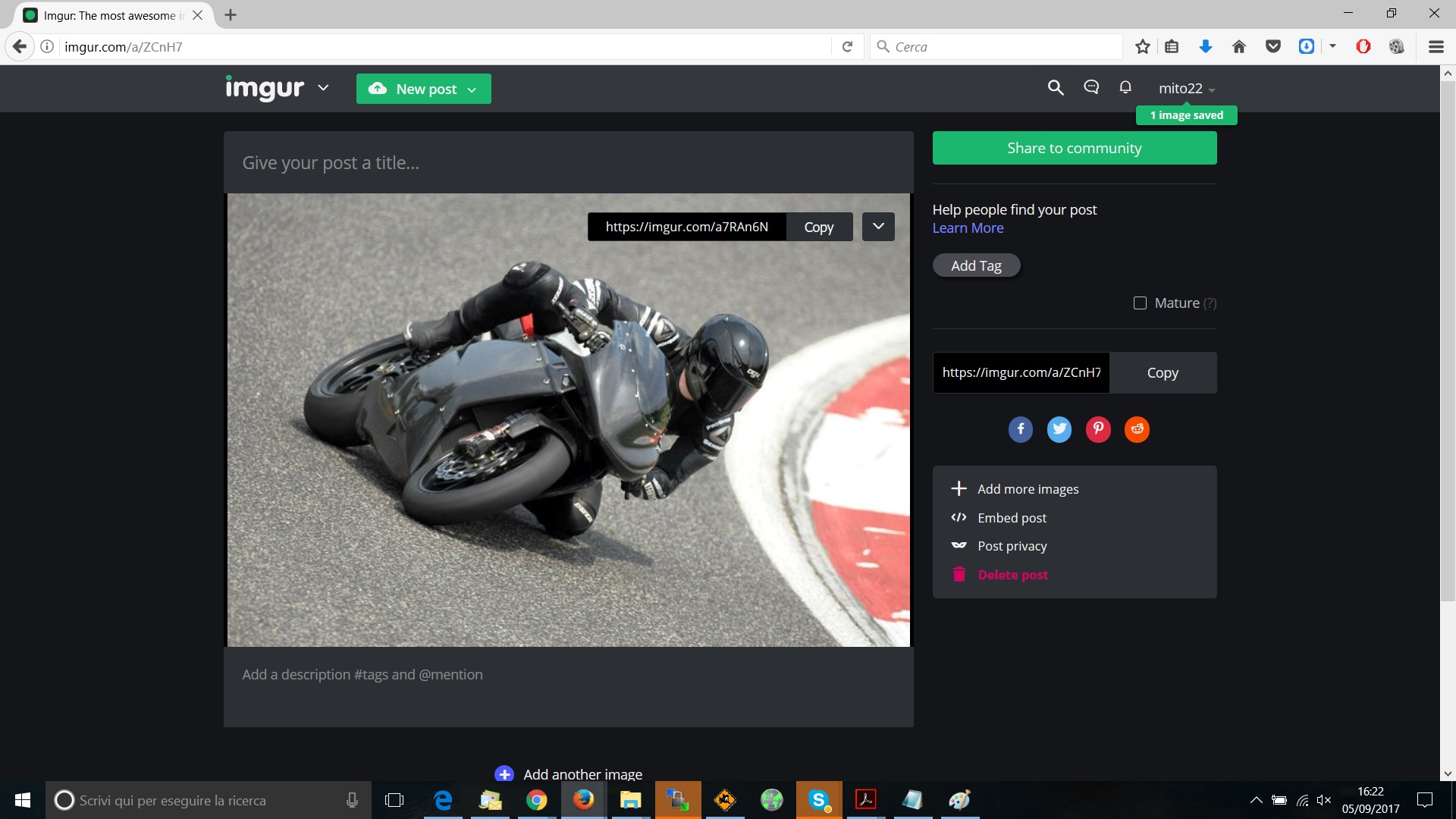Open the Learn More link
Screen dimensions: 1456x819
point(968,228)
